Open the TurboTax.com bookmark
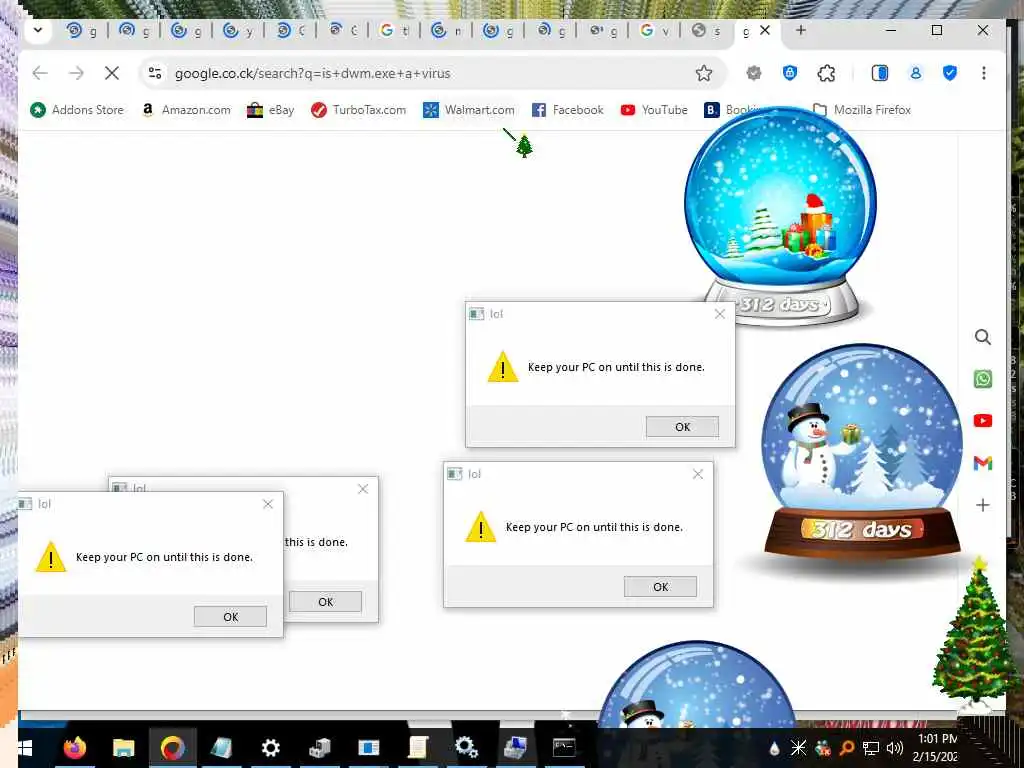The image size is (1024, 768). 359,110
